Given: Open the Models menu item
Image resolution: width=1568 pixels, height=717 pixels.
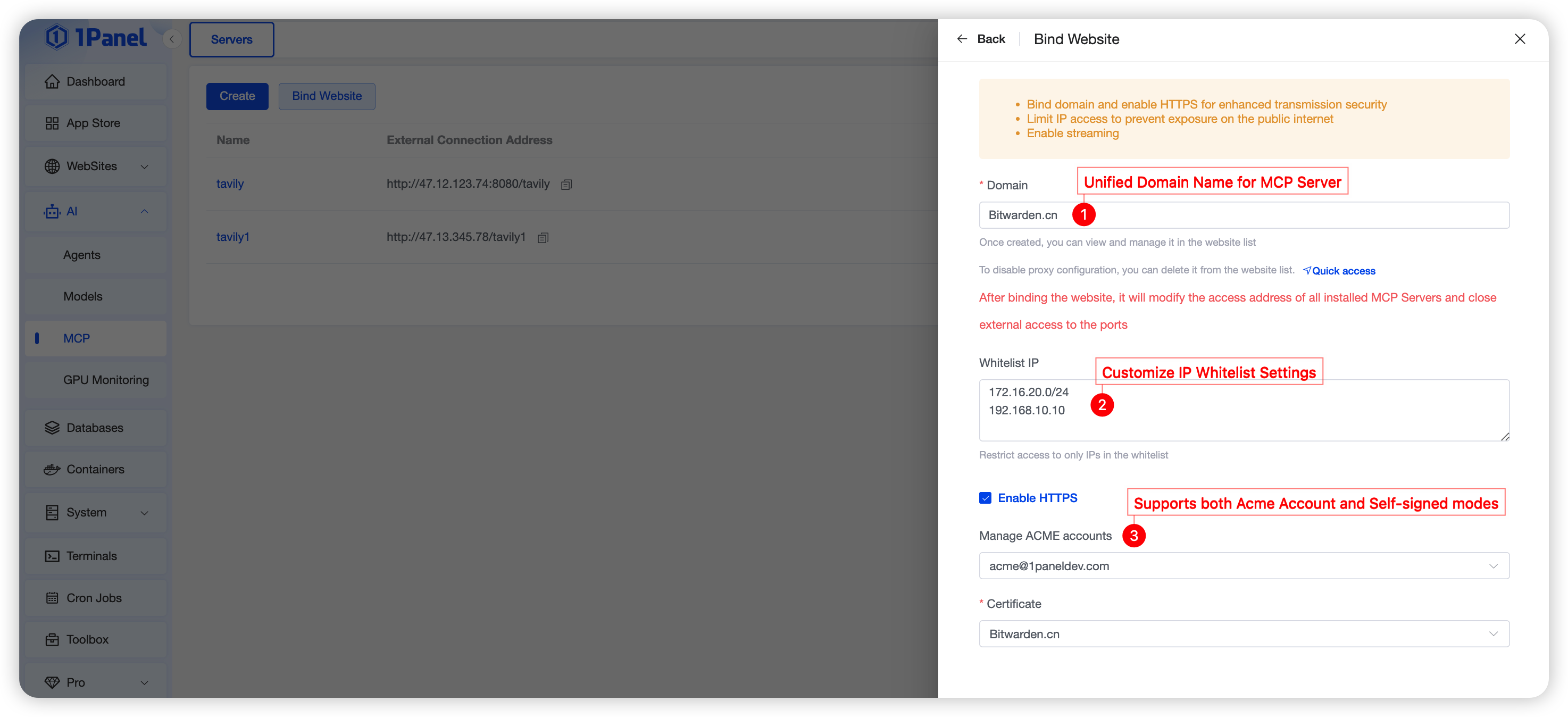Looking at the screenshot, I should coord(83,296).
